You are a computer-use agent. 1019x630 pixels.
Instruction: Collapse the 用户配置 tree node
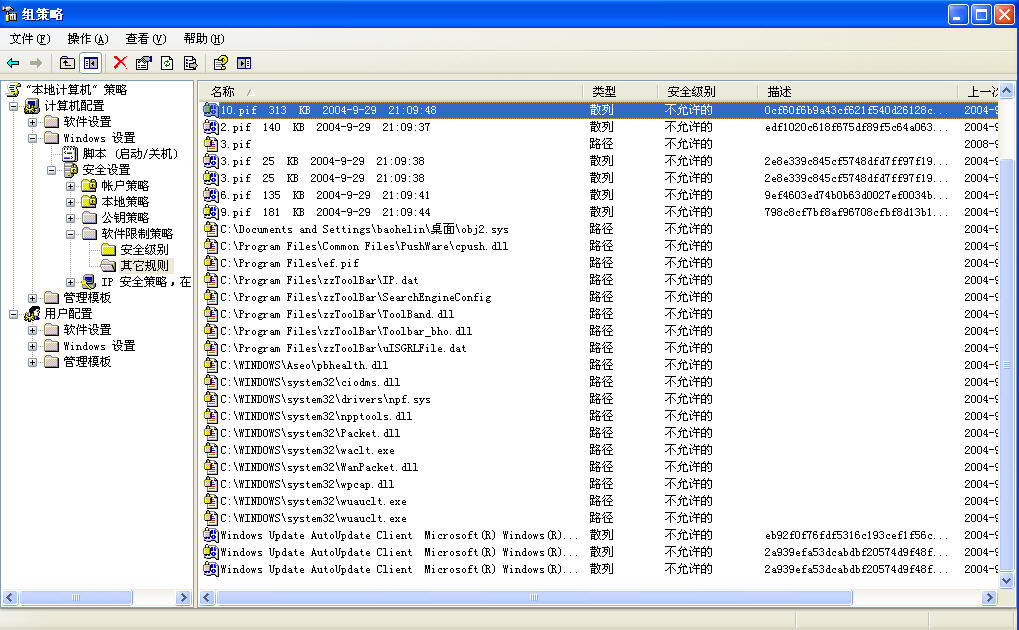pyautogui.click(x=14, y=314)
